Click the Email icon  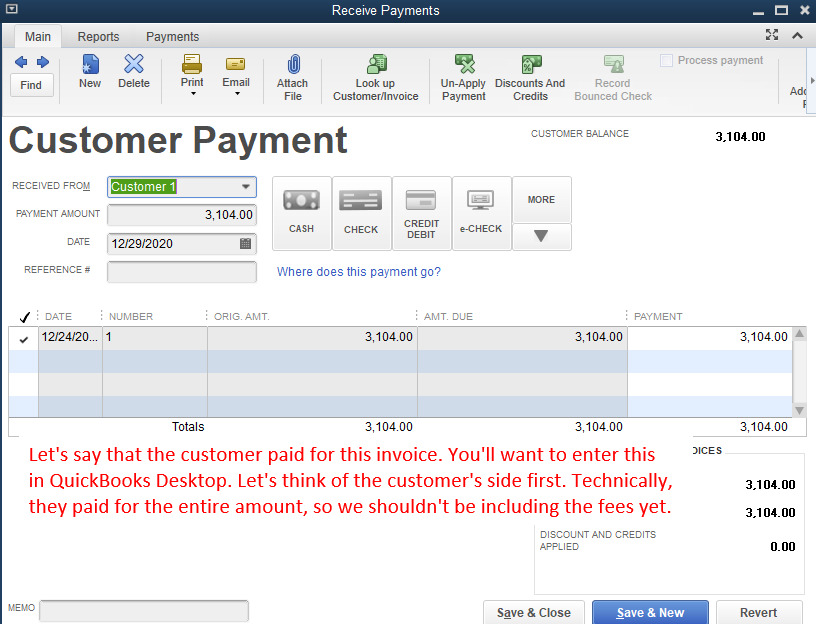pyautogui.click(x=236, y=64)
